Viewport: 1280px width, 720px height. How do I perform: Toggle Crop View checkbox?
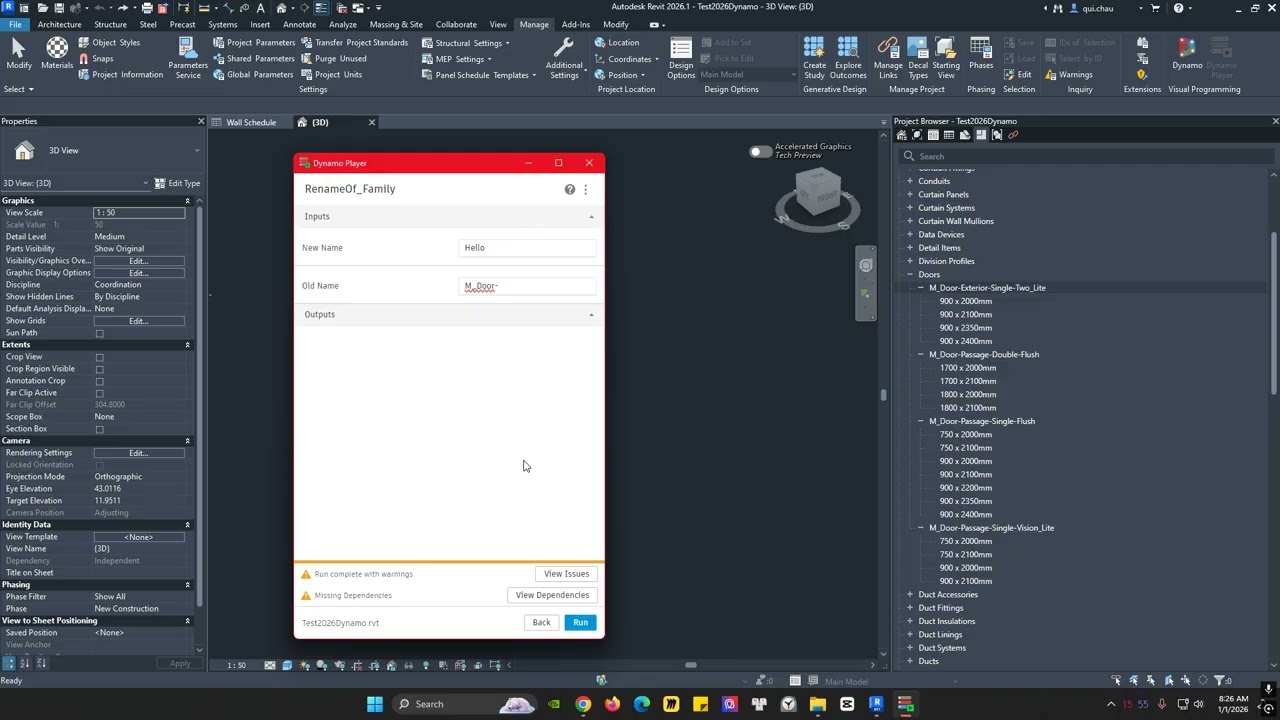pyautogui.click(x=99, y=357)
